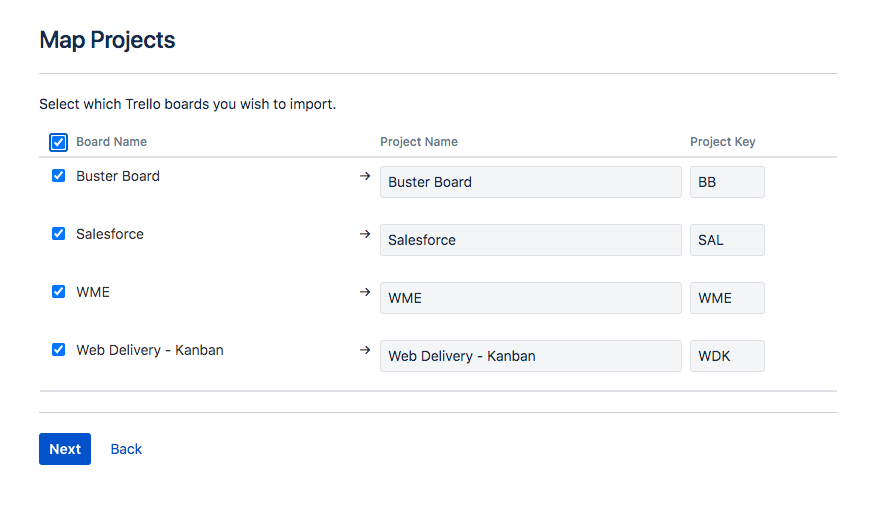The image size is (877, 531).
Task: Go back using the Back link
Action: coord(126,449)
